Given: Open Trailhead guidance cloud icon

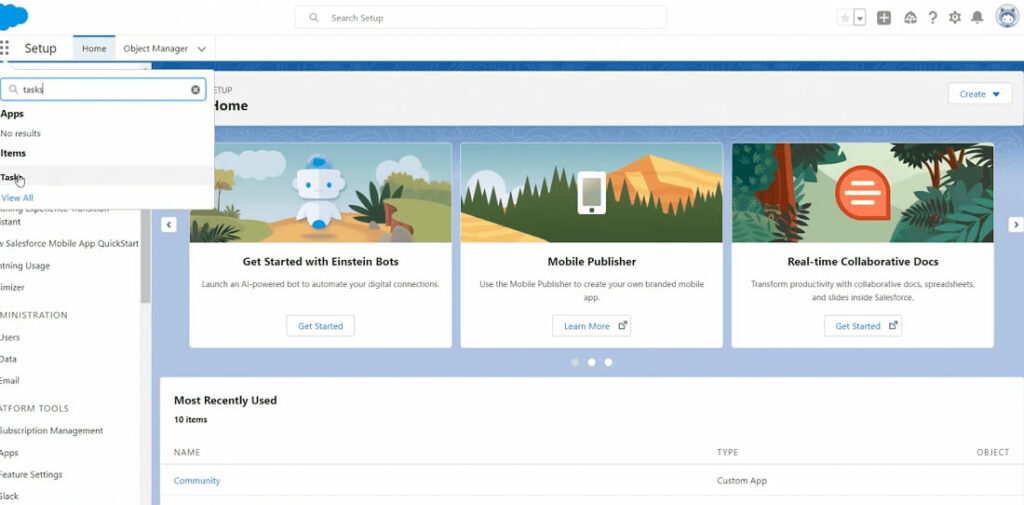Looking at the screenshot, I should tap(910, 18).
